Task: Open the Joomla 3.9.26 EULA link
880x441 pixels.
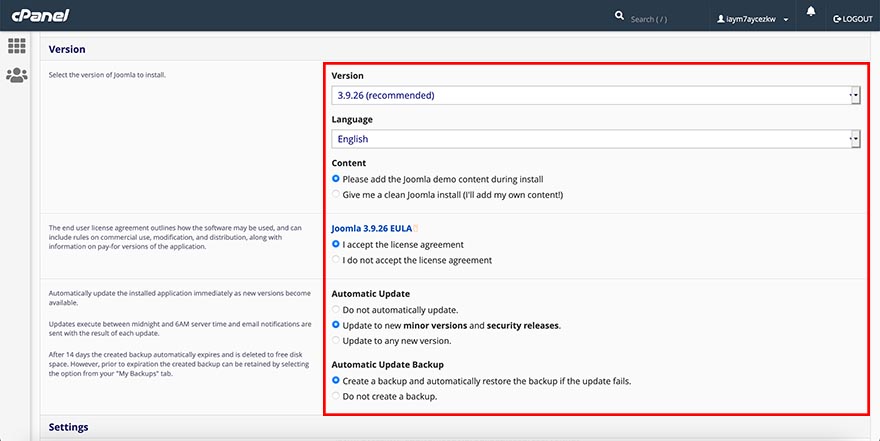Action: (x=372, y=228)
